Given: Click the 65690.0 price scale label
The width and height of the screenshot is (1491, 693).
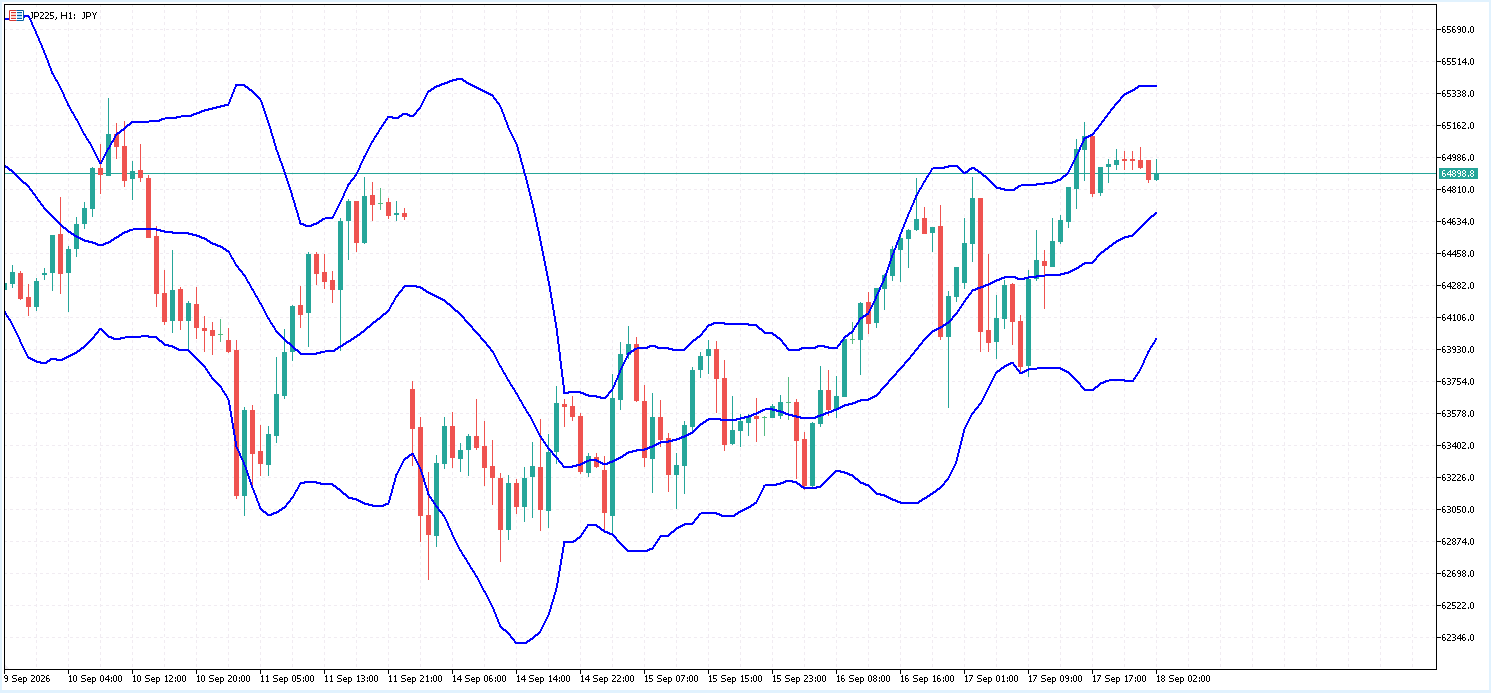Looking at the screenshot, I should tap(1459, 30).
